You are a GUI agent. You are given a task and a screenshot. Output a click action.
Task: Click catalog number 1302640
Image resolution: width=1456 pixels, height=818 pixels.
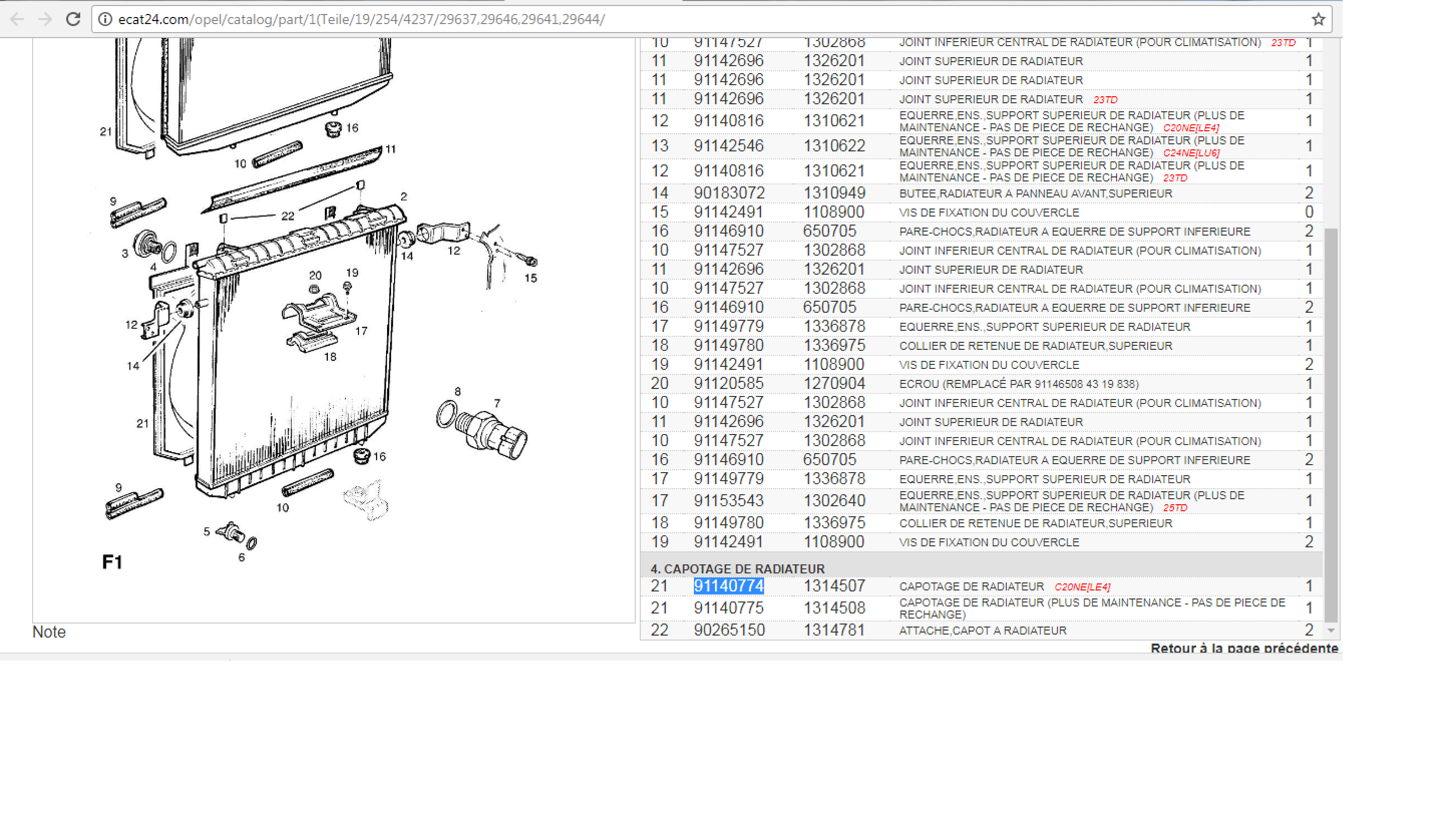(x=834, y=501)
